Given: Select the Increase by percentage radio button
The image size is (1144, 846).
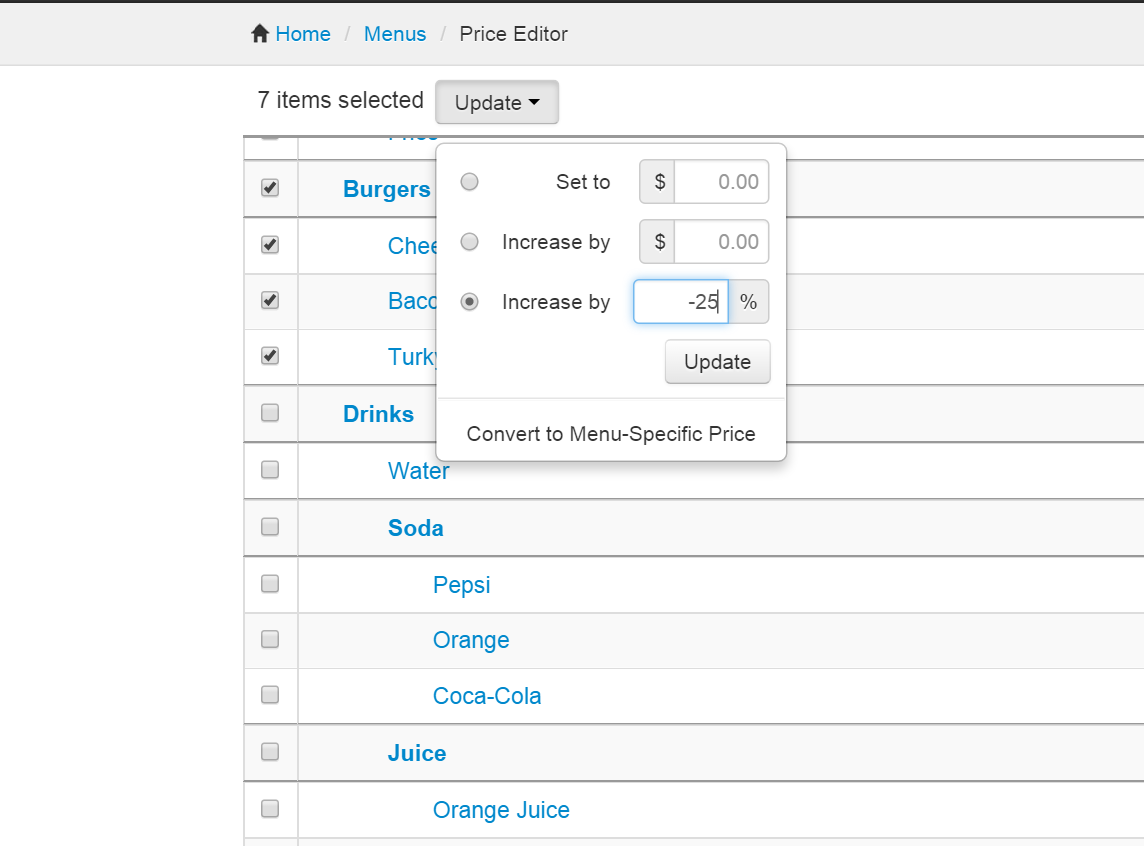Looking at the screenshot, I should point(469,301).
